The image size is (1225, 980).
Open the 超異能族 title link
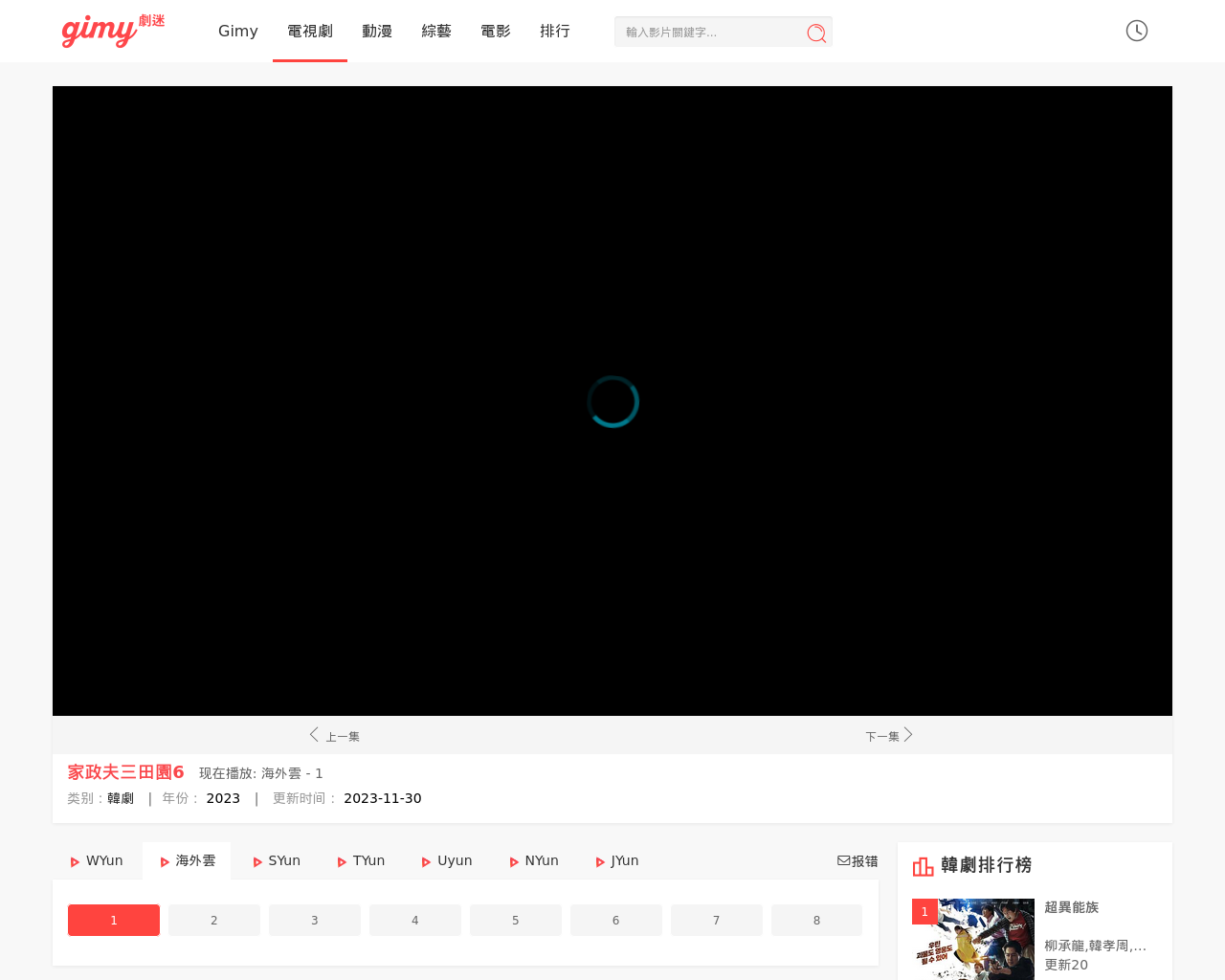click(x=1072, y=907)
